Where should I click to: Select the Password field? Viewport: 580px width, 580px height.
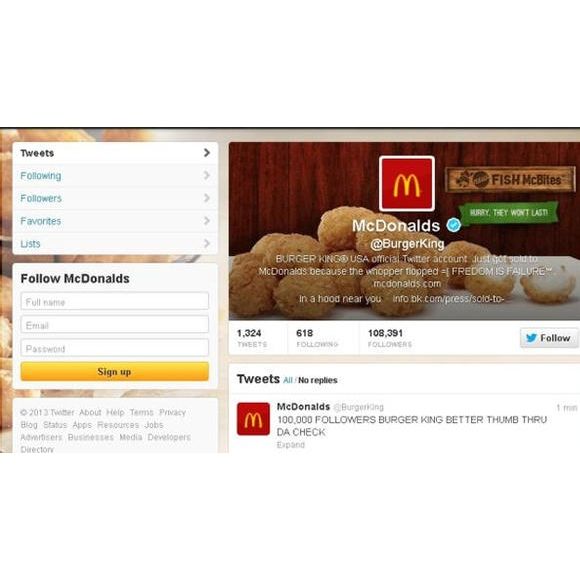(115, 348)
